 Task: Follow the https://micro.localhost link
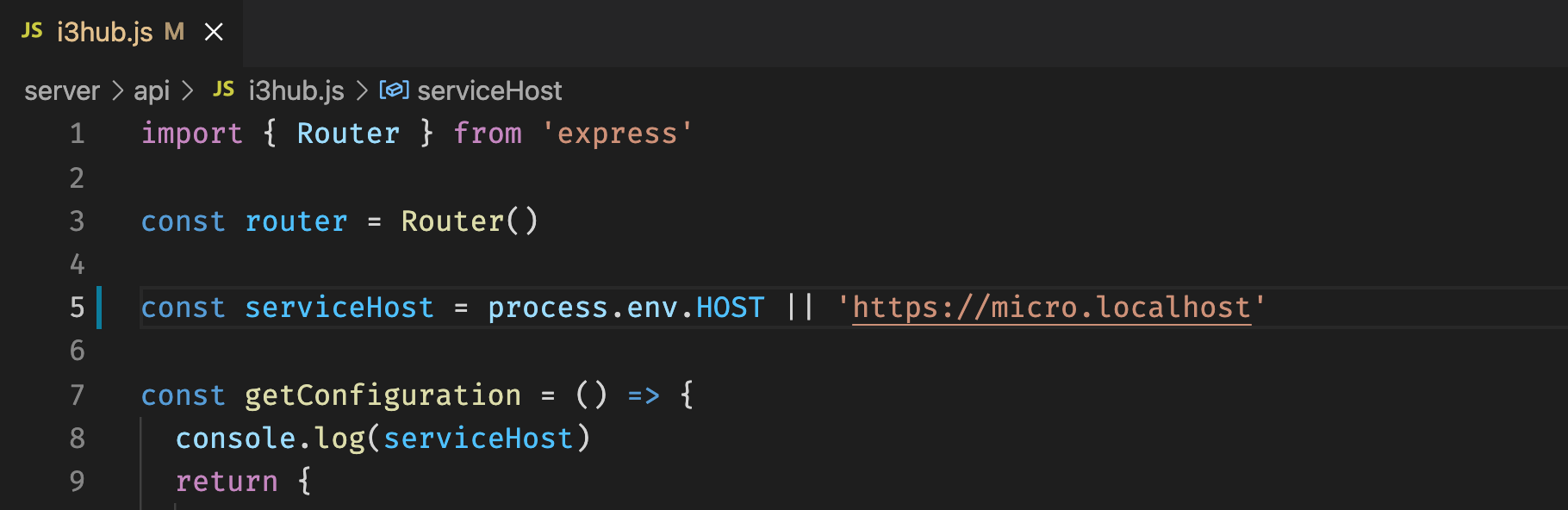(x=1051, y=308)
